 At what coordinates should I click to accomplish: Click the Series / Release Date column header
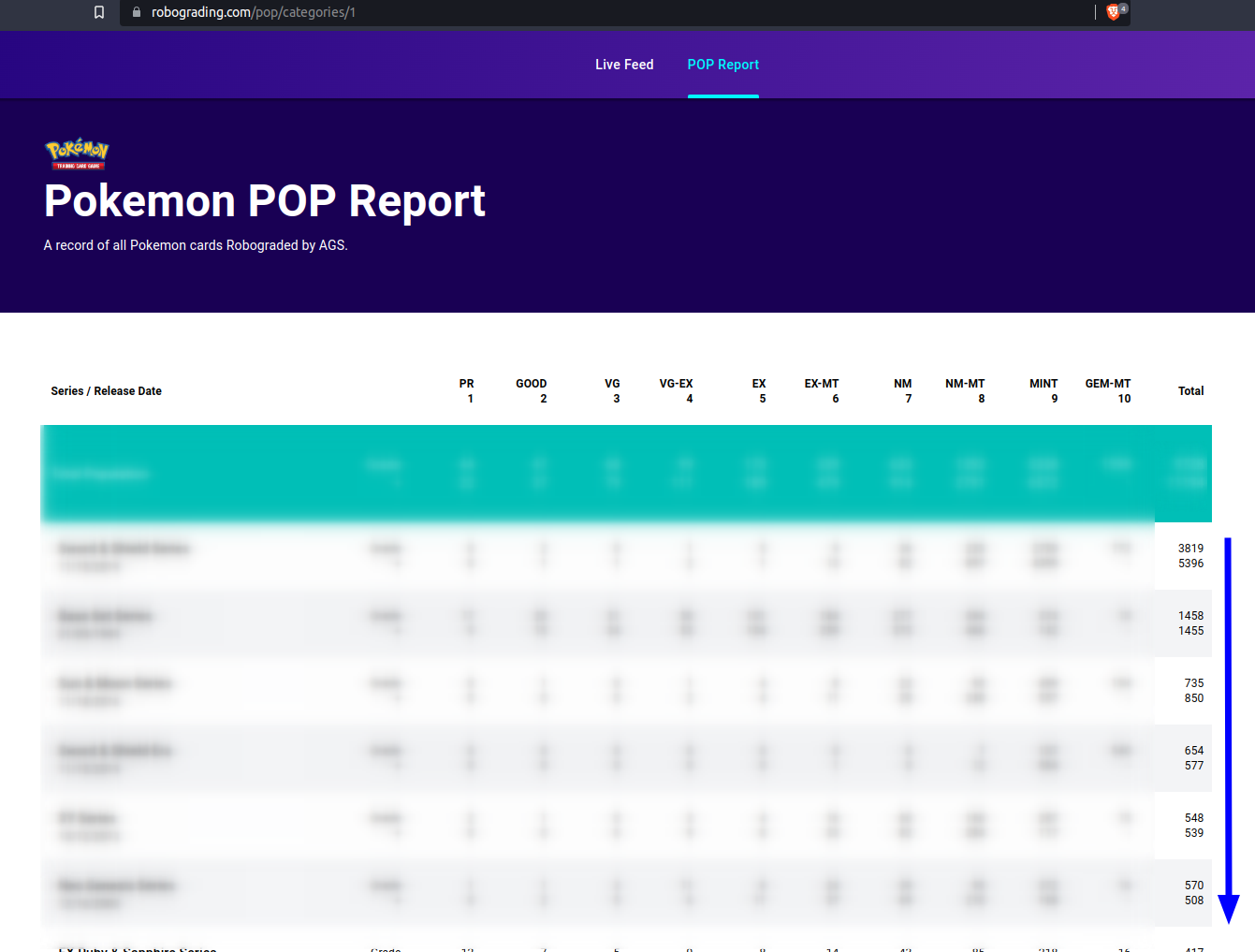107,391
